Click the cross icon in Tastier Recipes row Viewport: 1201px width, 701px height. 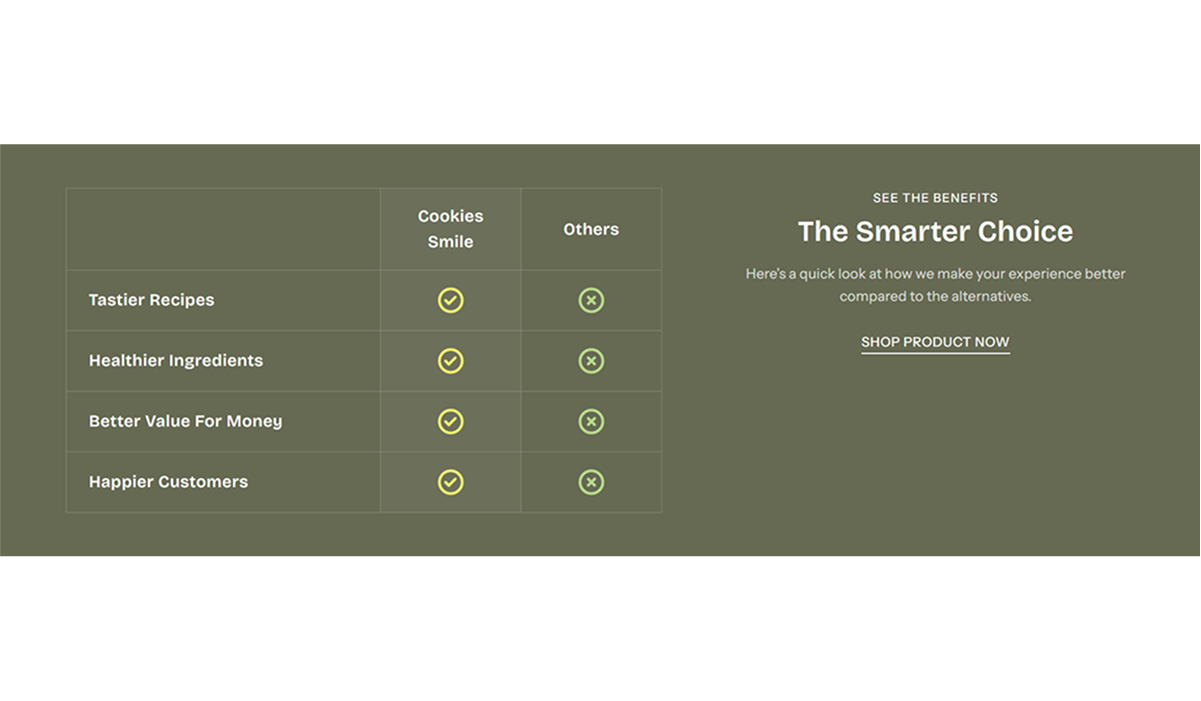point(591,300)
